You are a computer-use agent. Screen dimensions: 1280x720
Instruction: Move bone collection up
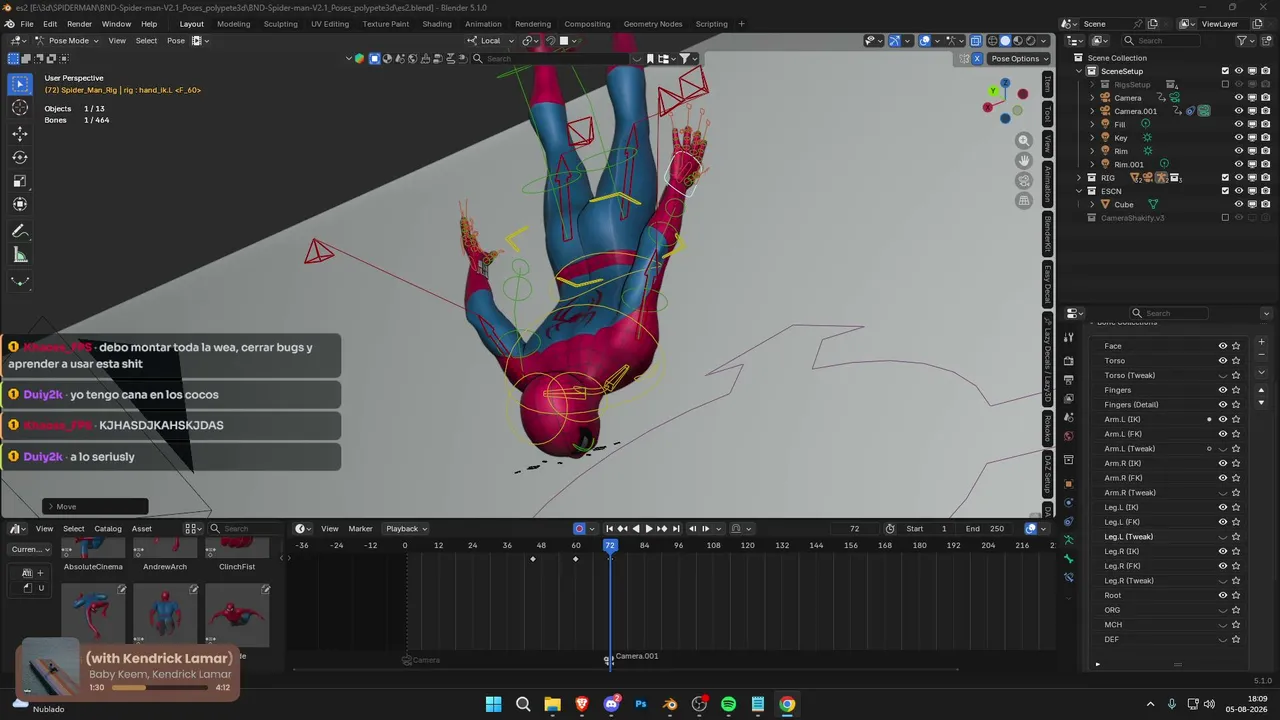tap(1261, 390)
